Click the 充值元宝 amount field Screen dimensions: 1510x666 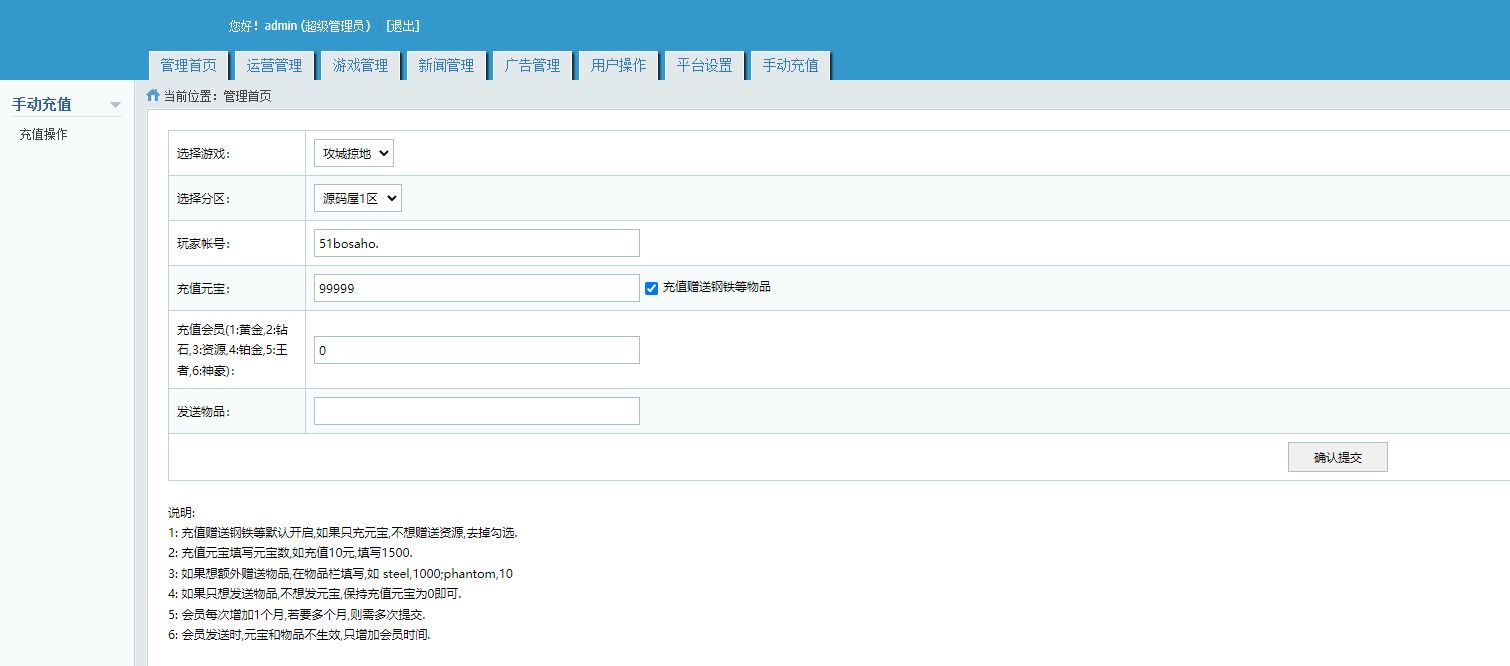coord(476,288)
